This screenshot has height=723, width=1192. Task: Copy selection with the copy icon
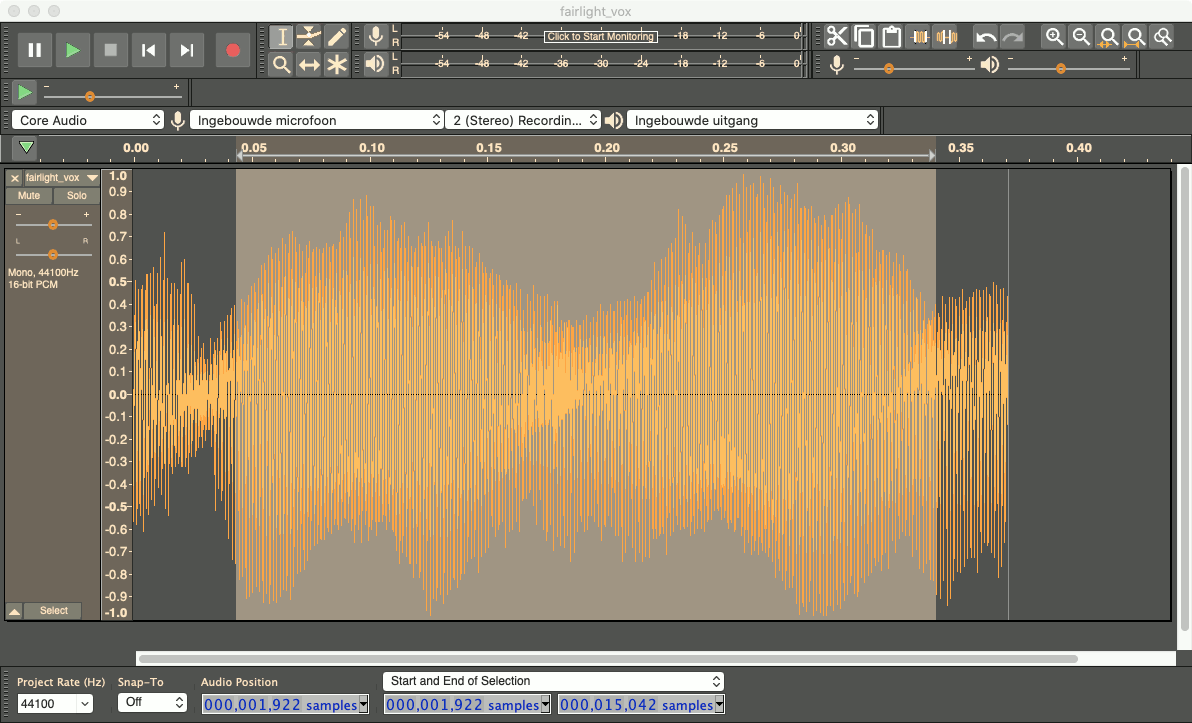click(864, 36)
